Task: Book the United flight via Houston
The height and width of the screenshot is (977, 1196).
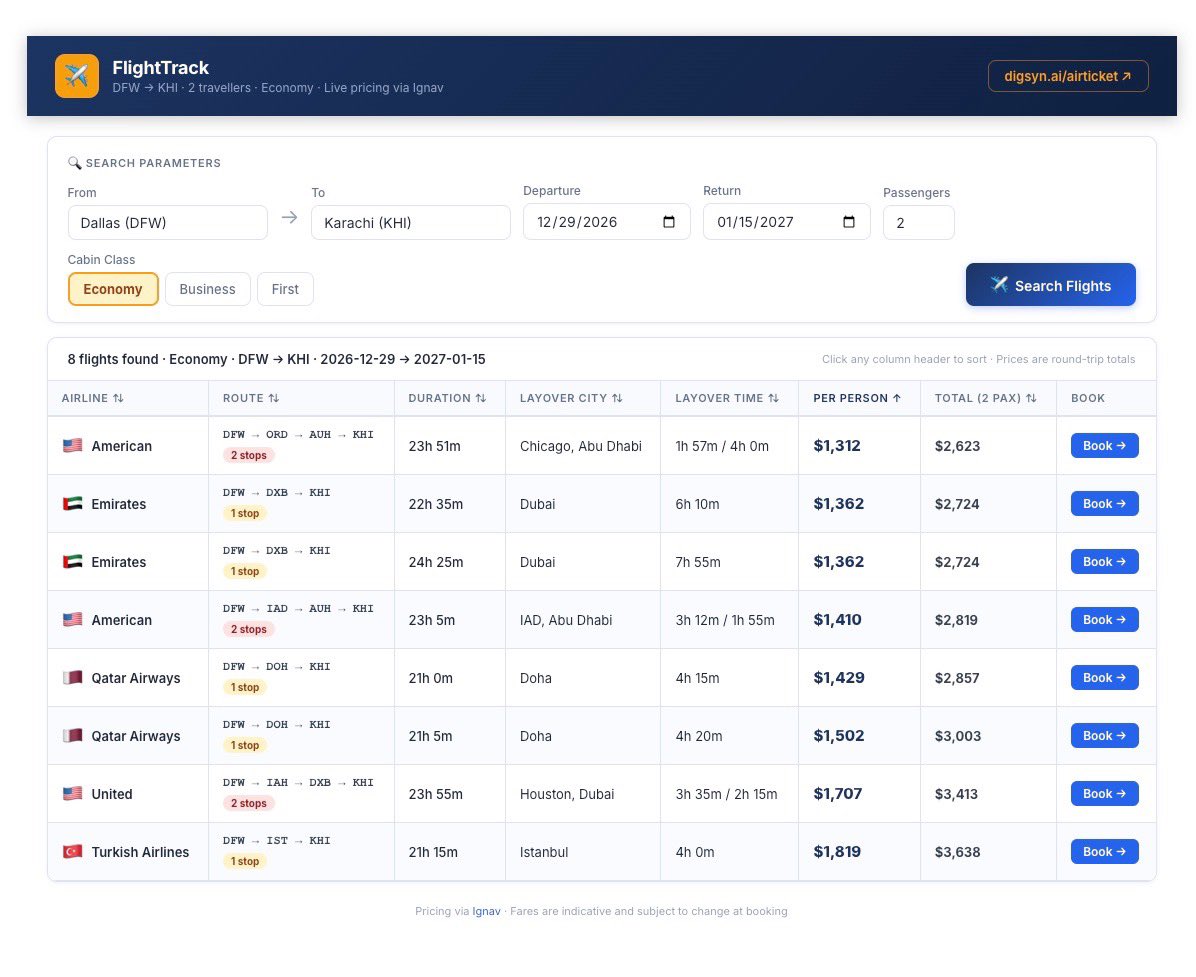Action: (x=1104, y=793)
